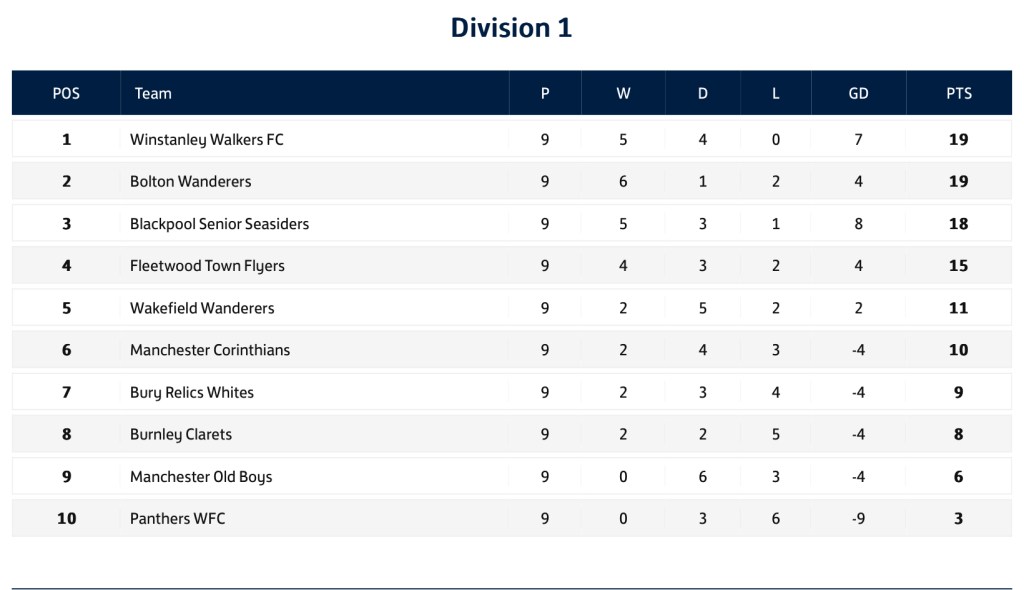
Task: Click the Team column header
Action: 153,93
